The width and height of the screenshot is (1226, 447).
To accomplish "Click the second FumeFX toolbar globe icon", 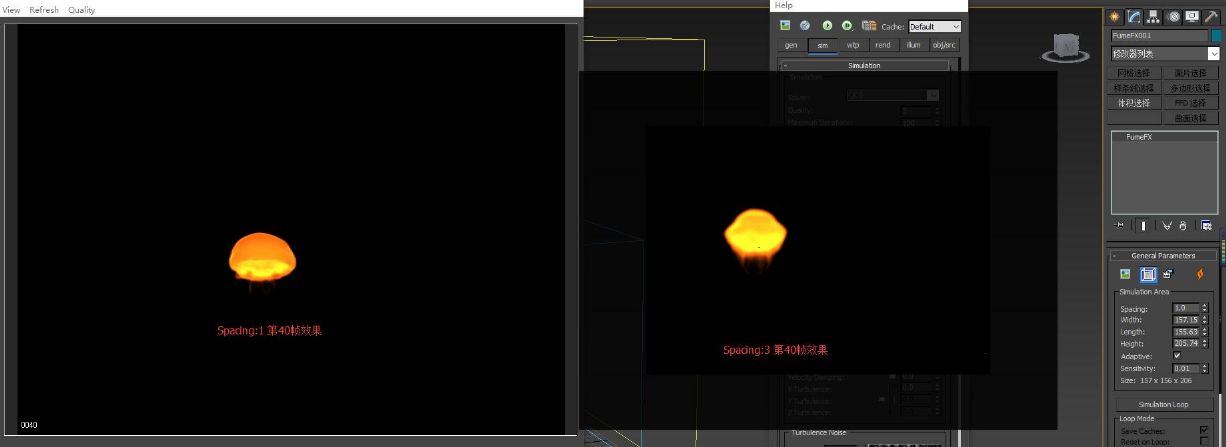I will pyautogui.click(x=805, y=25).
